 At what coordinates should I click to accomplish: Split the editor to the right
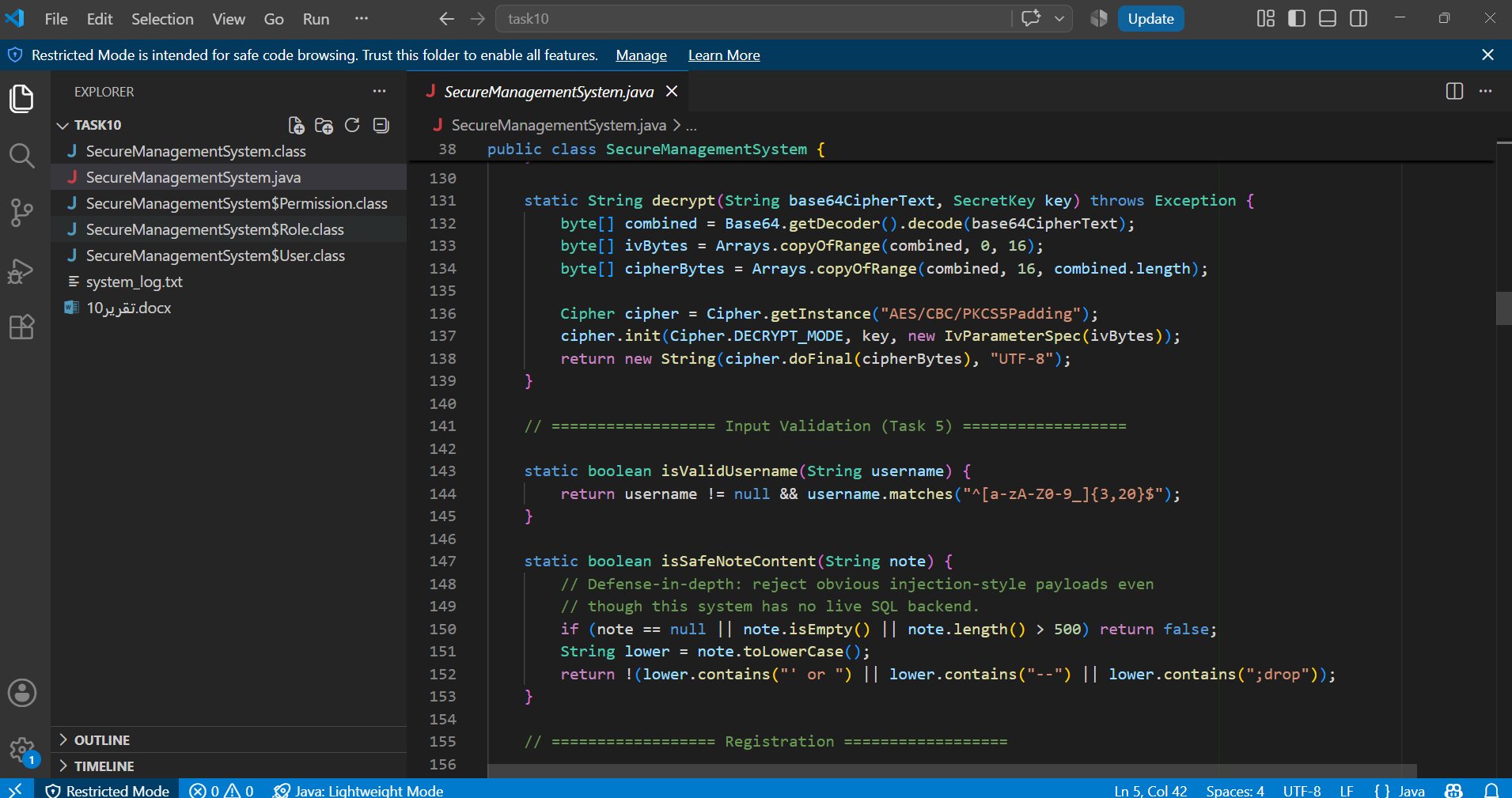[1454, 91]
